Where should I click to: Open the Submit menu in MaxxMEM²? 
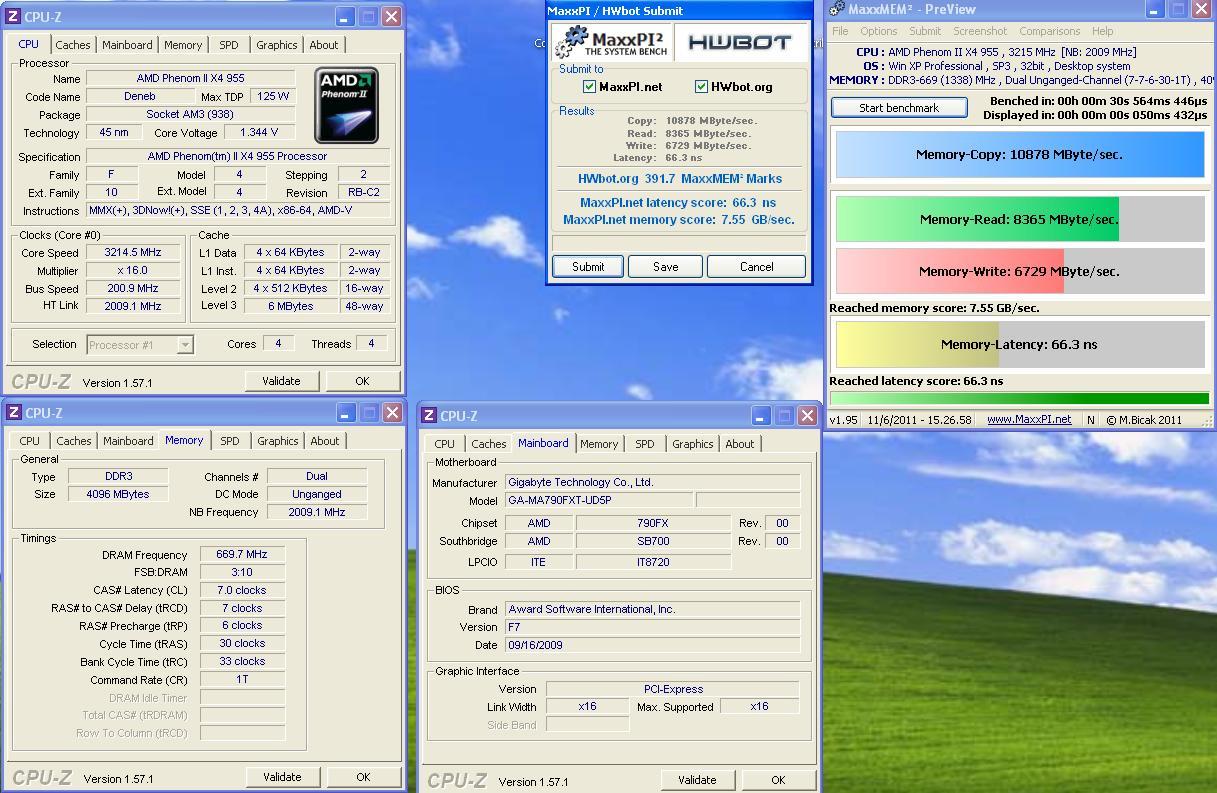(925, 31)
